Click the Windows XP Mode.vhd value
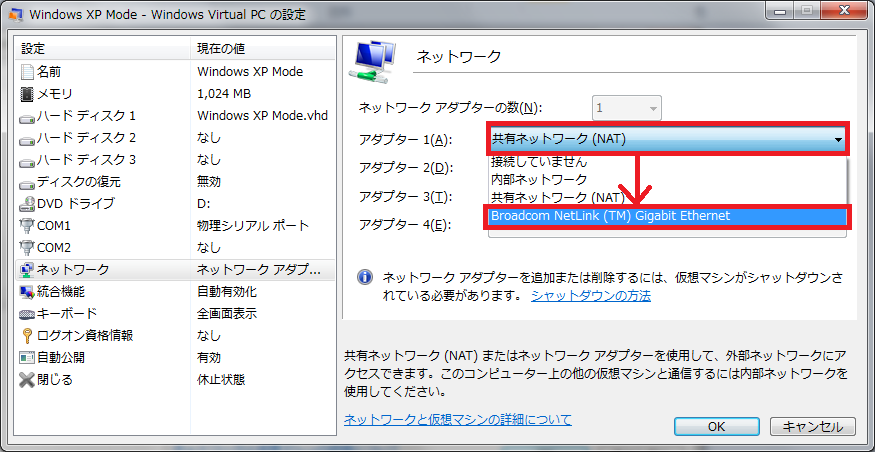875x452 pixels. coord(262,116)
